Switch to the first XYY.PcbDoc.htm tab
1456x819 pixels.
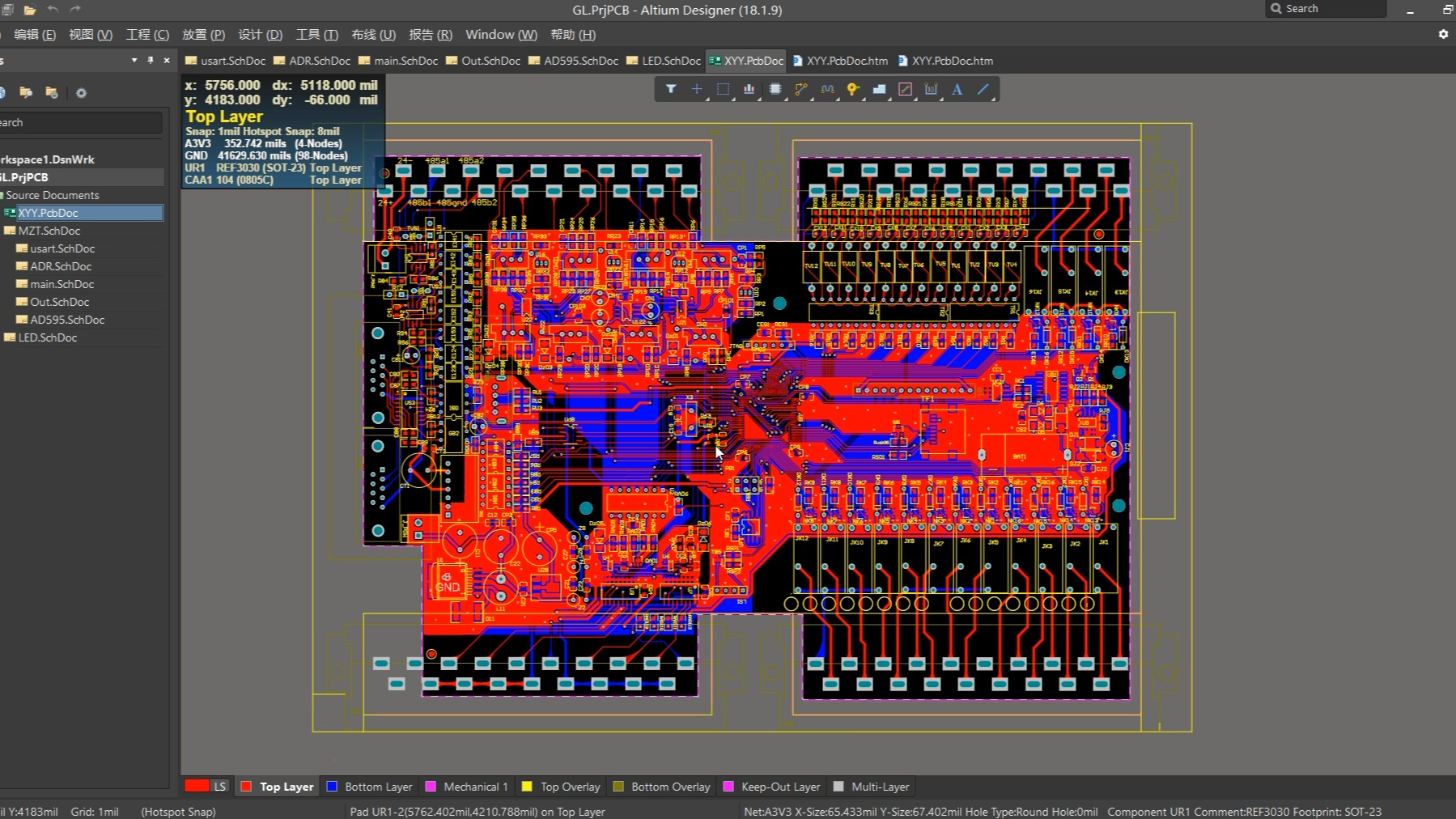coord(839,61)
